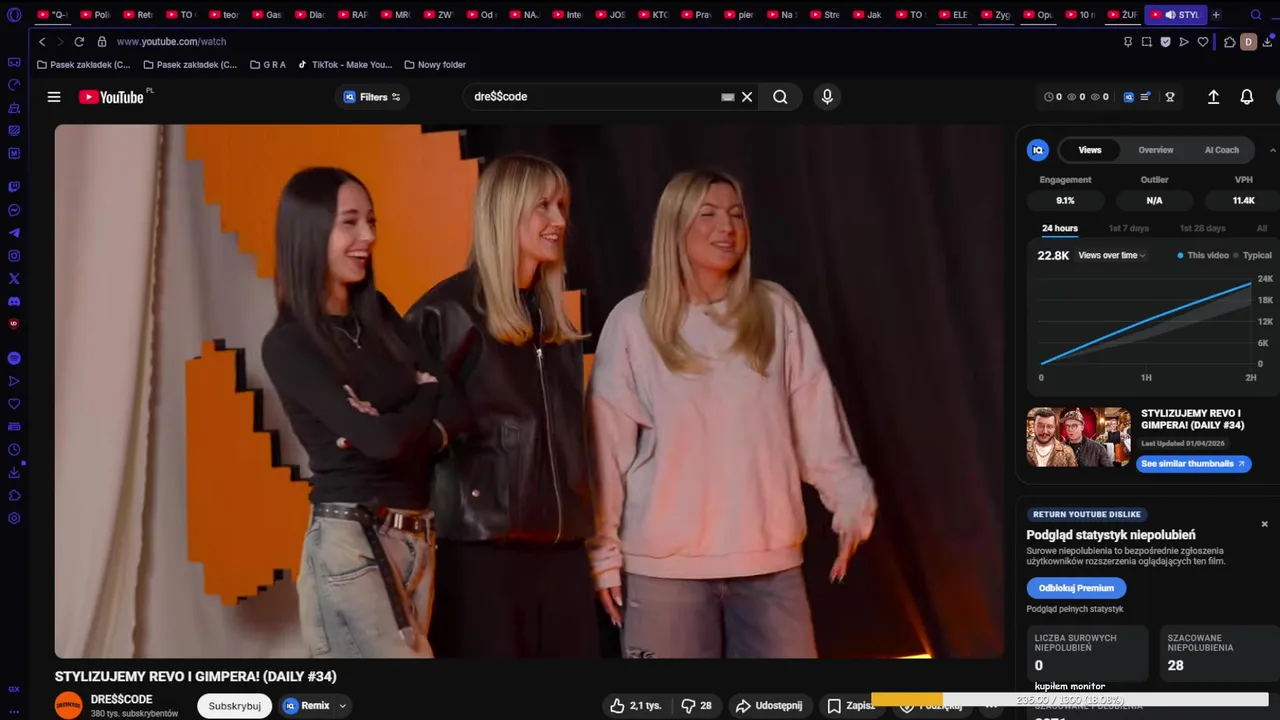Clear the search query with the X
The image size is (1280, 720).
(747, 97)
